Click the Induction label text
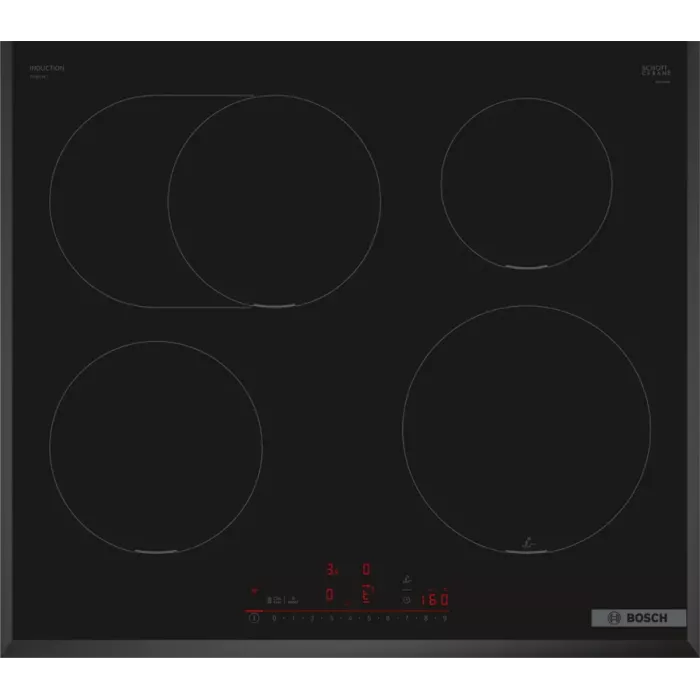Image resolution: width=700 pixels, height=700 pixels. click(47, 68)
